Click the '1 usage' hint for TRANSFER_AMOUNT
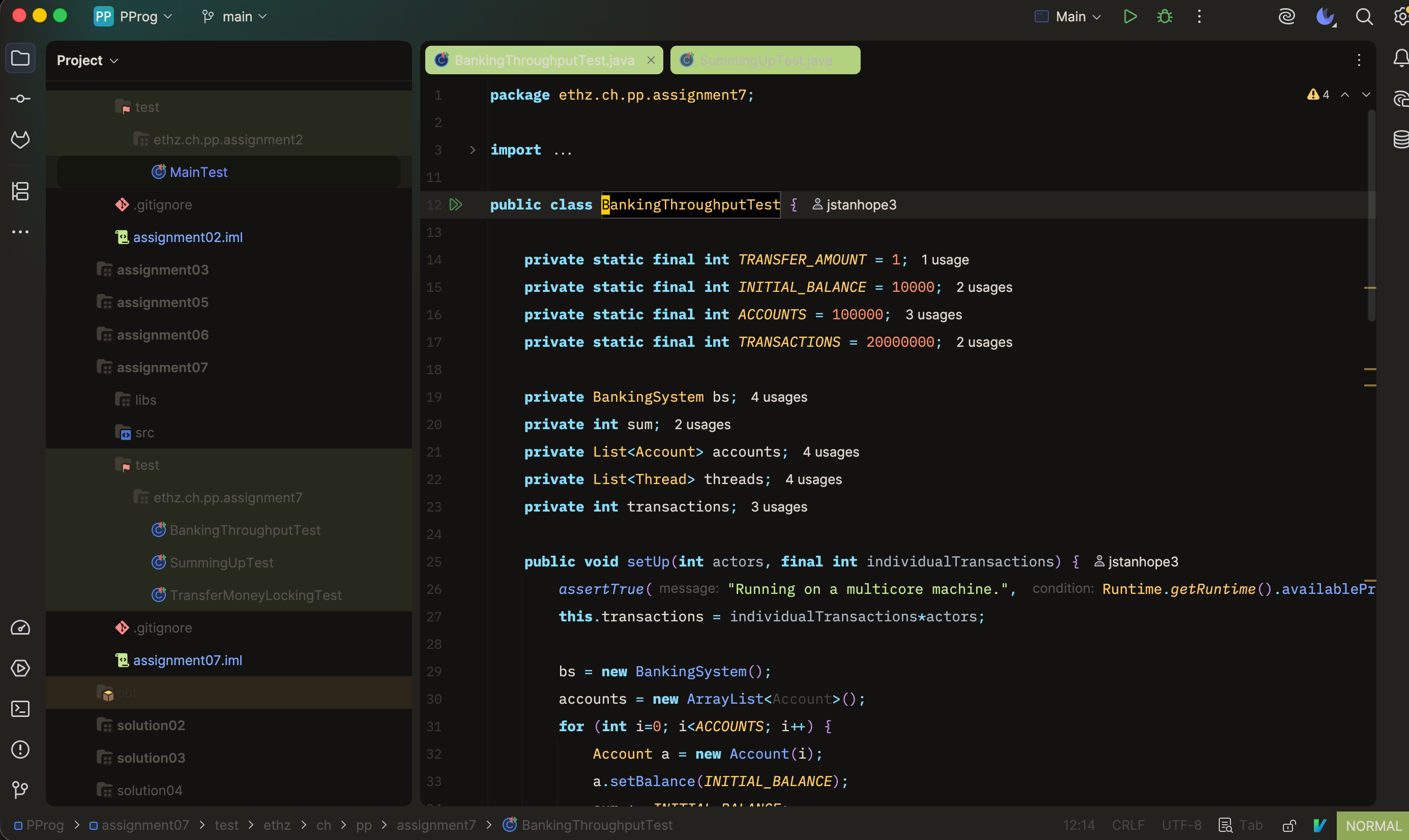Image resolution: width=1409 pixels, height=840 pixels. (945, 260)
